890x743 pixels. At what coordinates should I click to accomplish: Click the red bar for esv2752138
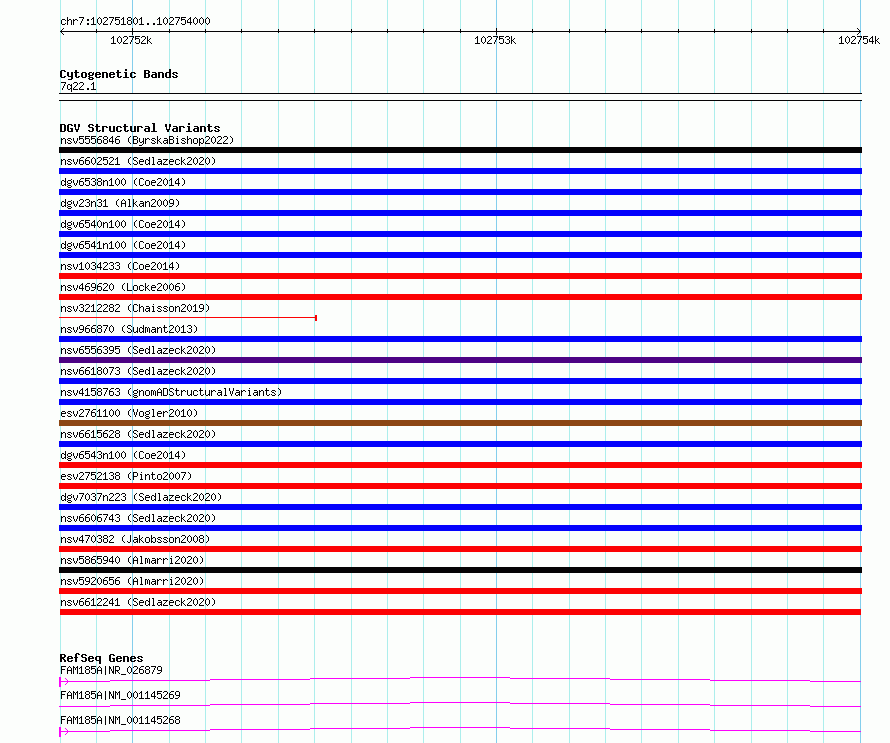click(x=460, y=486)
